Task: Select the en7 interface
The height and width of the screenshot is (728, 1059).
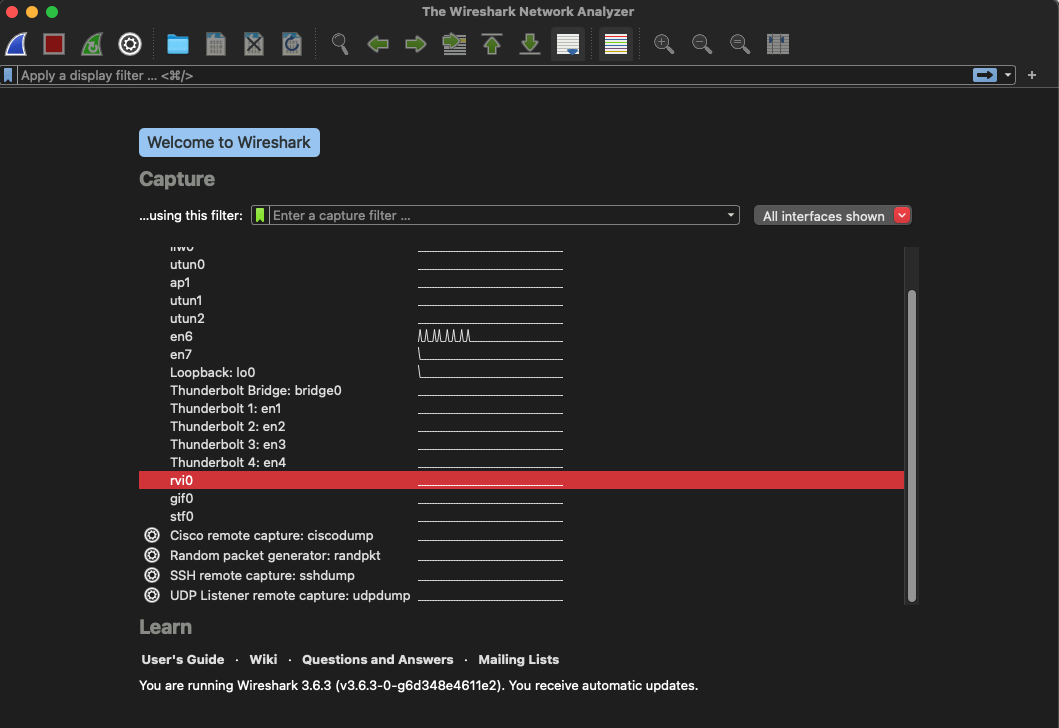Action: 521,355
